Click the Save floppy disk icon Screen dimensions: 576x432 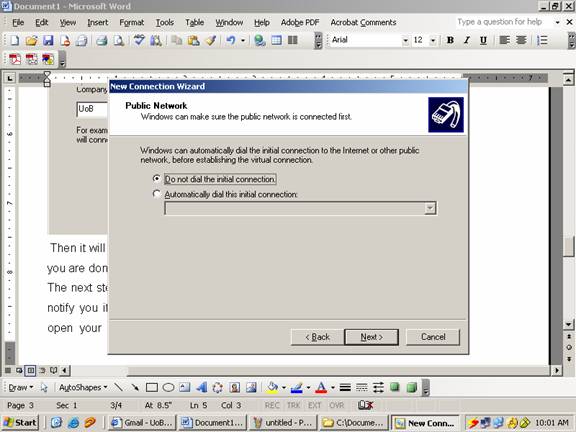pos(48,40)
